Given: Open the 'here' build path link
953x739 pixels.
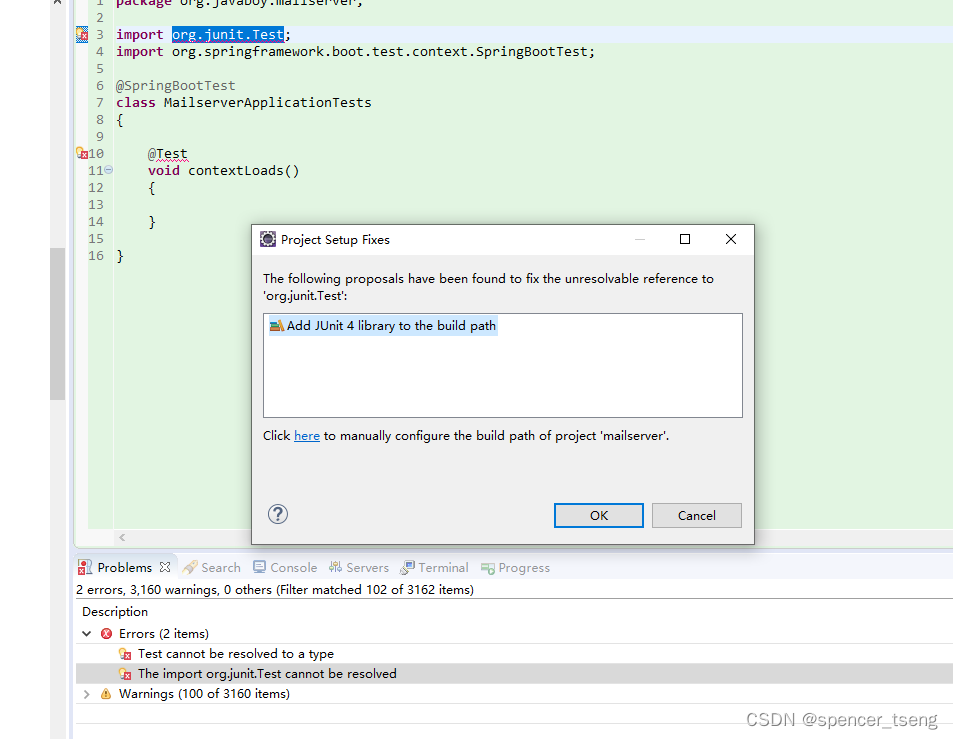Looking at the screenshot, I should click(307, 436).
